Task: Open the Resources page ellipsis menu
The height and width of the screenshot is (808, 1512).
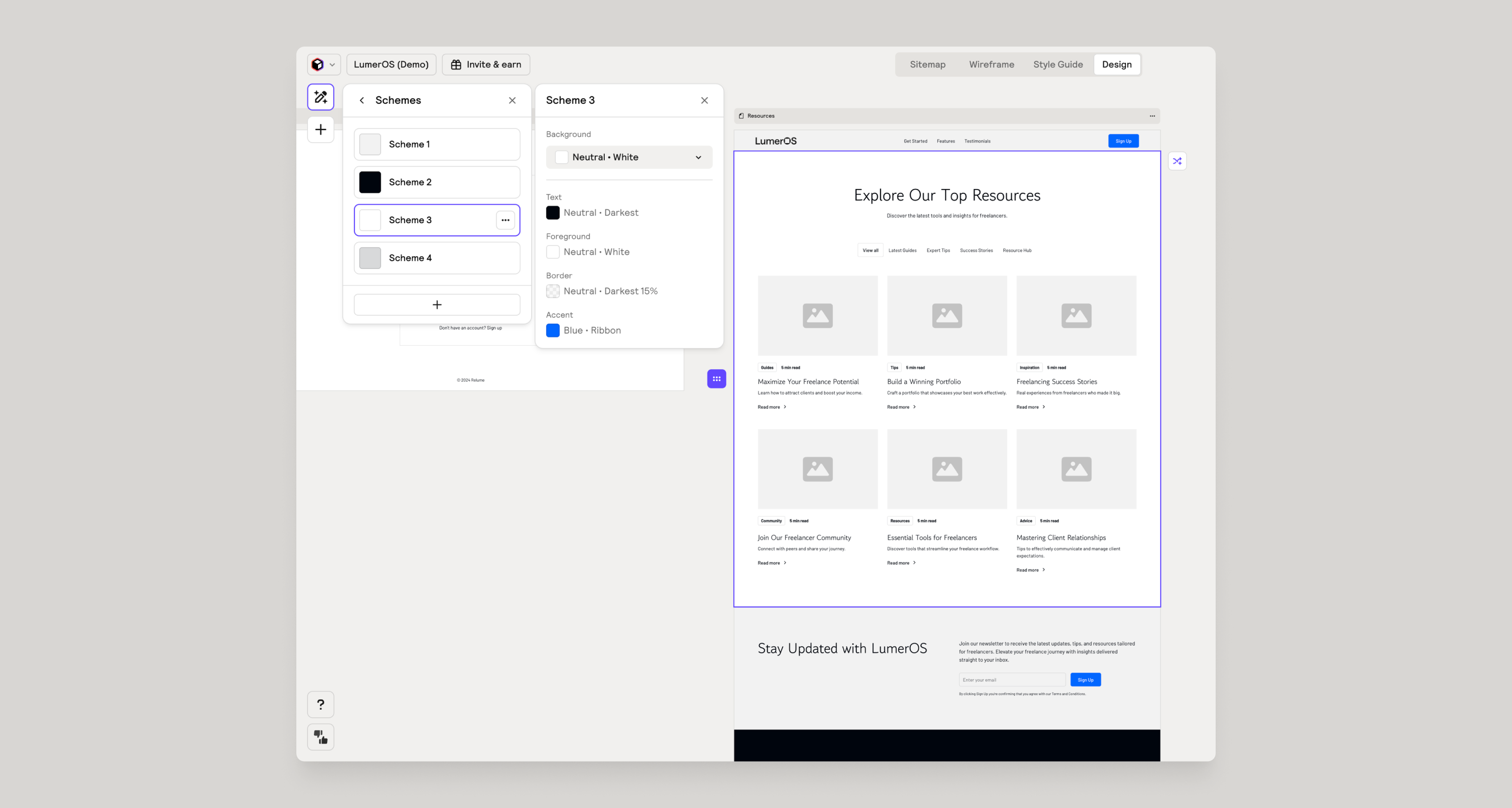Action: coord(1152,116)
